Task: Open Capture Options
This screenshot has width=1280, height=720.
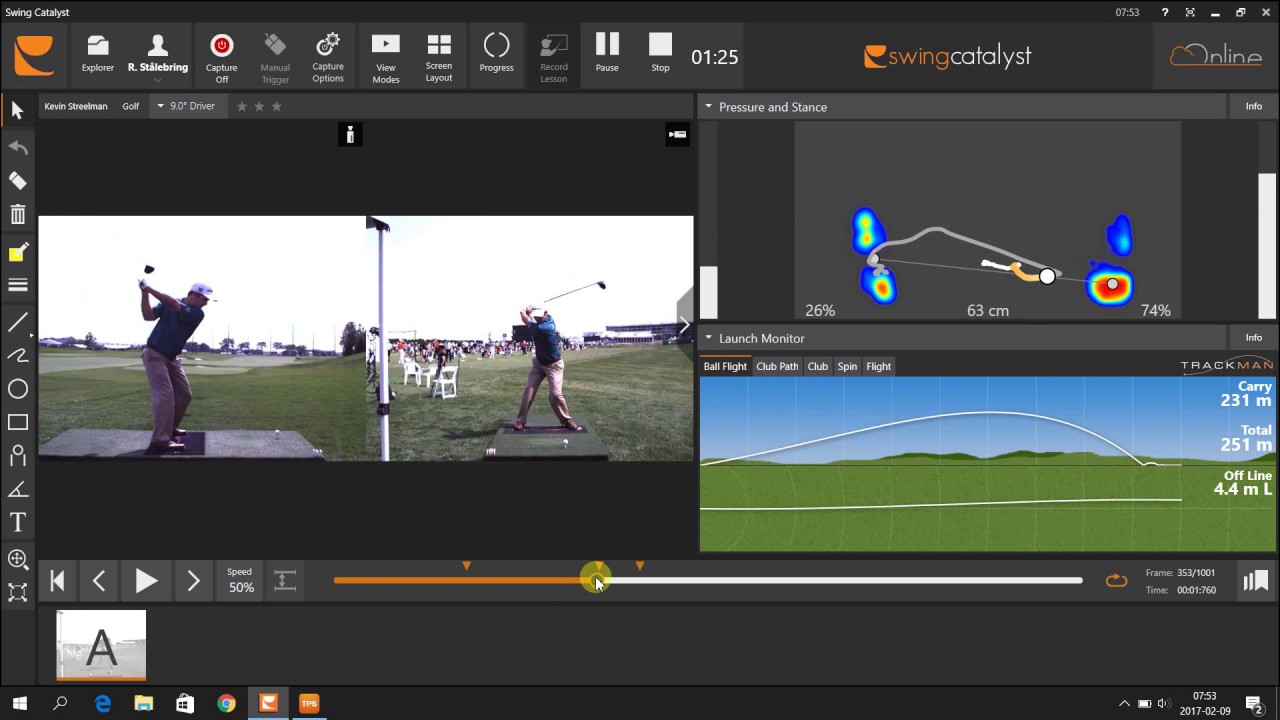Action: pyautogui.click(x=328, y=56)
